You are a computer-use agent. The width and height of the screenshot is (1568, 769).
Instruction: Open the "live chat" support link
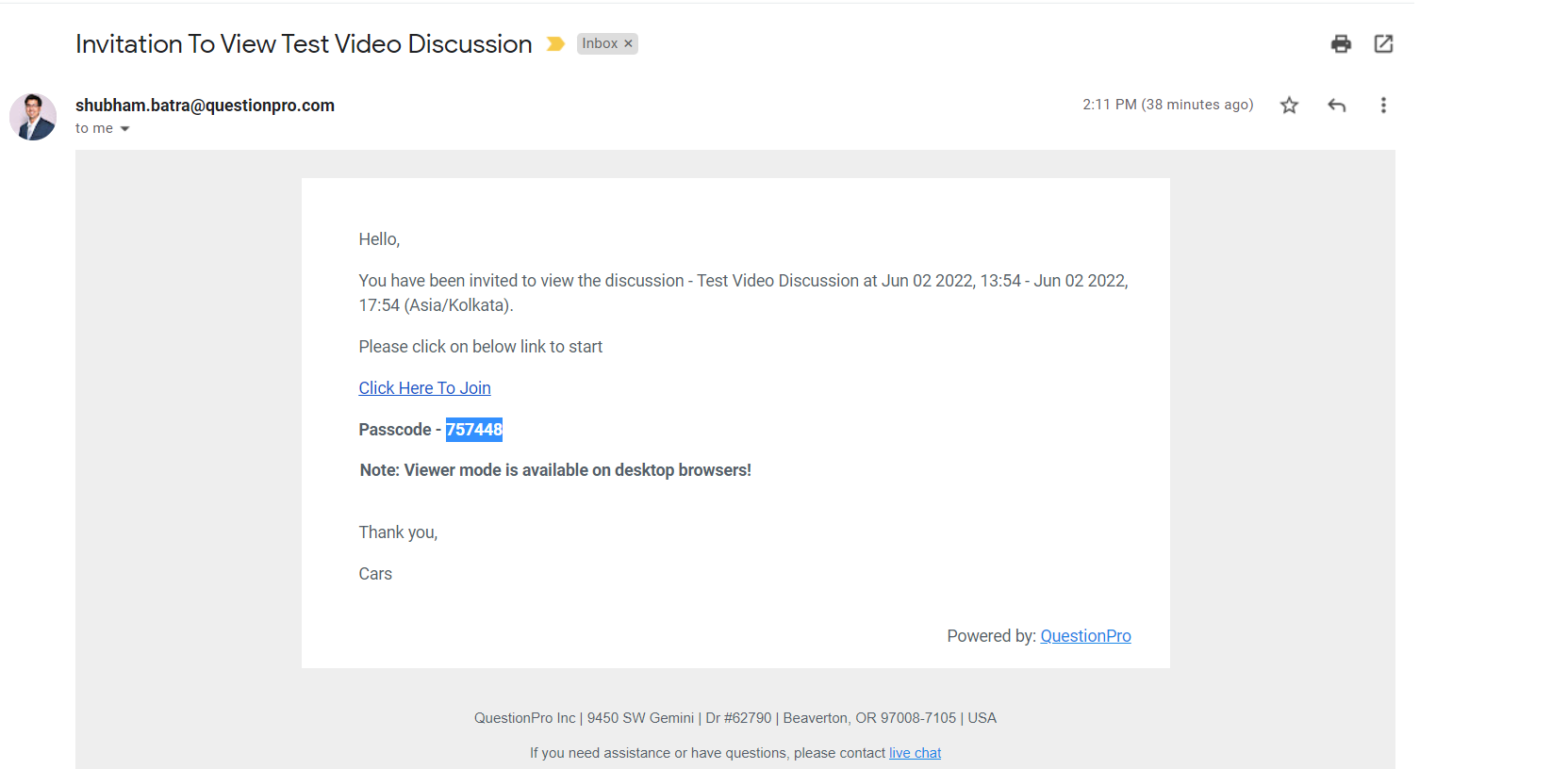point(915,753)
